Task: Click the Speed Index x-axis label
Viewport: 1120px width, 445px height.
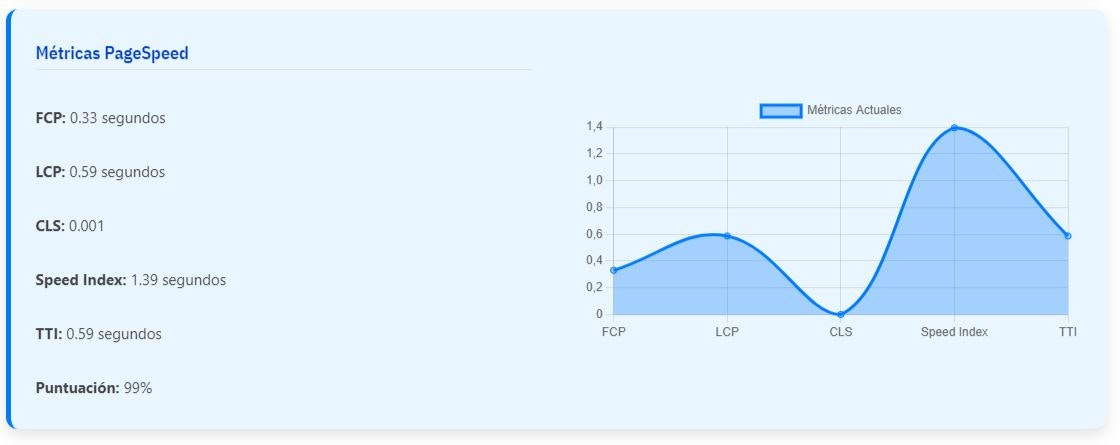Action: [x=954, y=332]
